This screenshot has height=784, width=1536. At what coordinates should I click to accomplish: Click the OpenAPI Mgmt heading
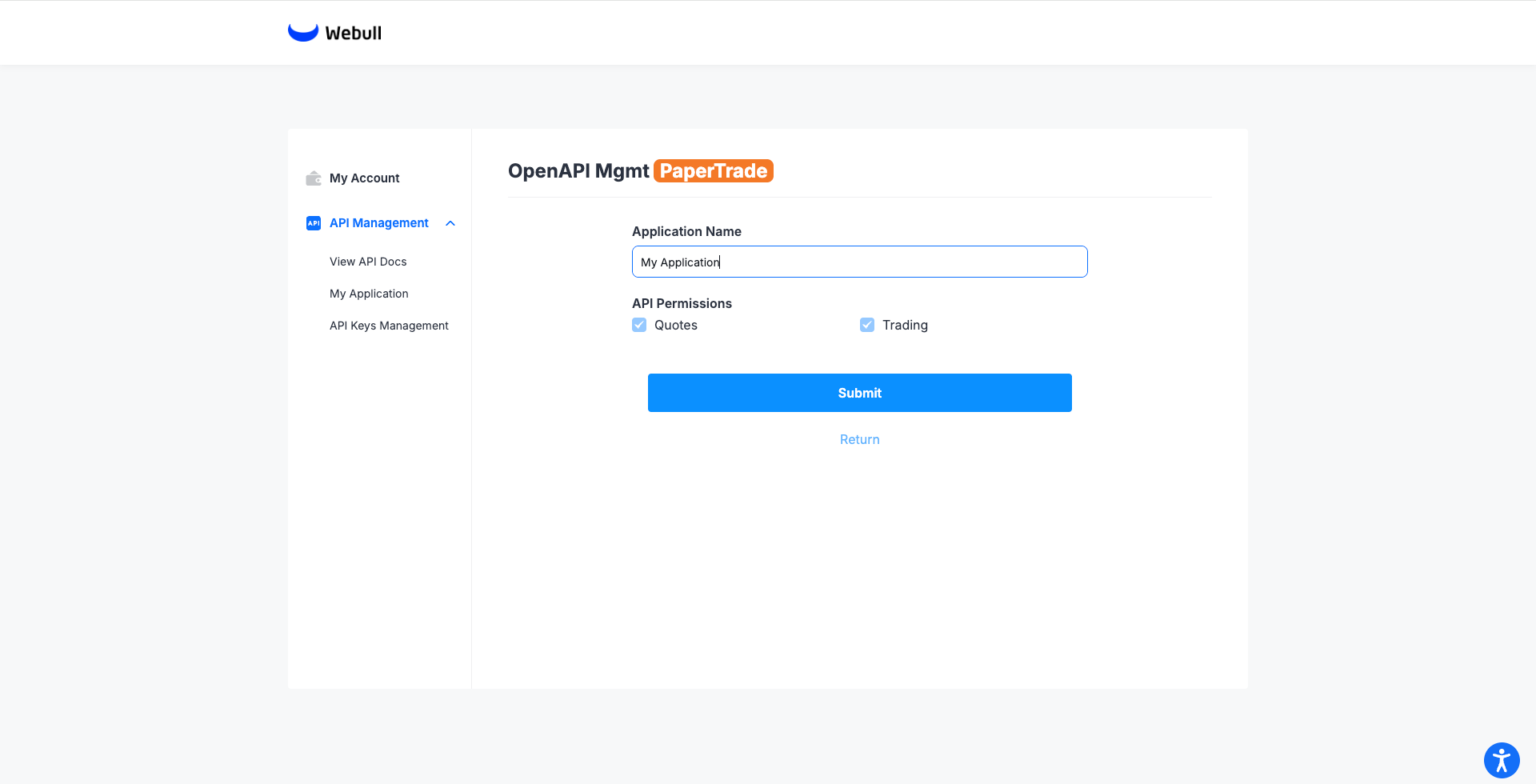coord(578,171)
